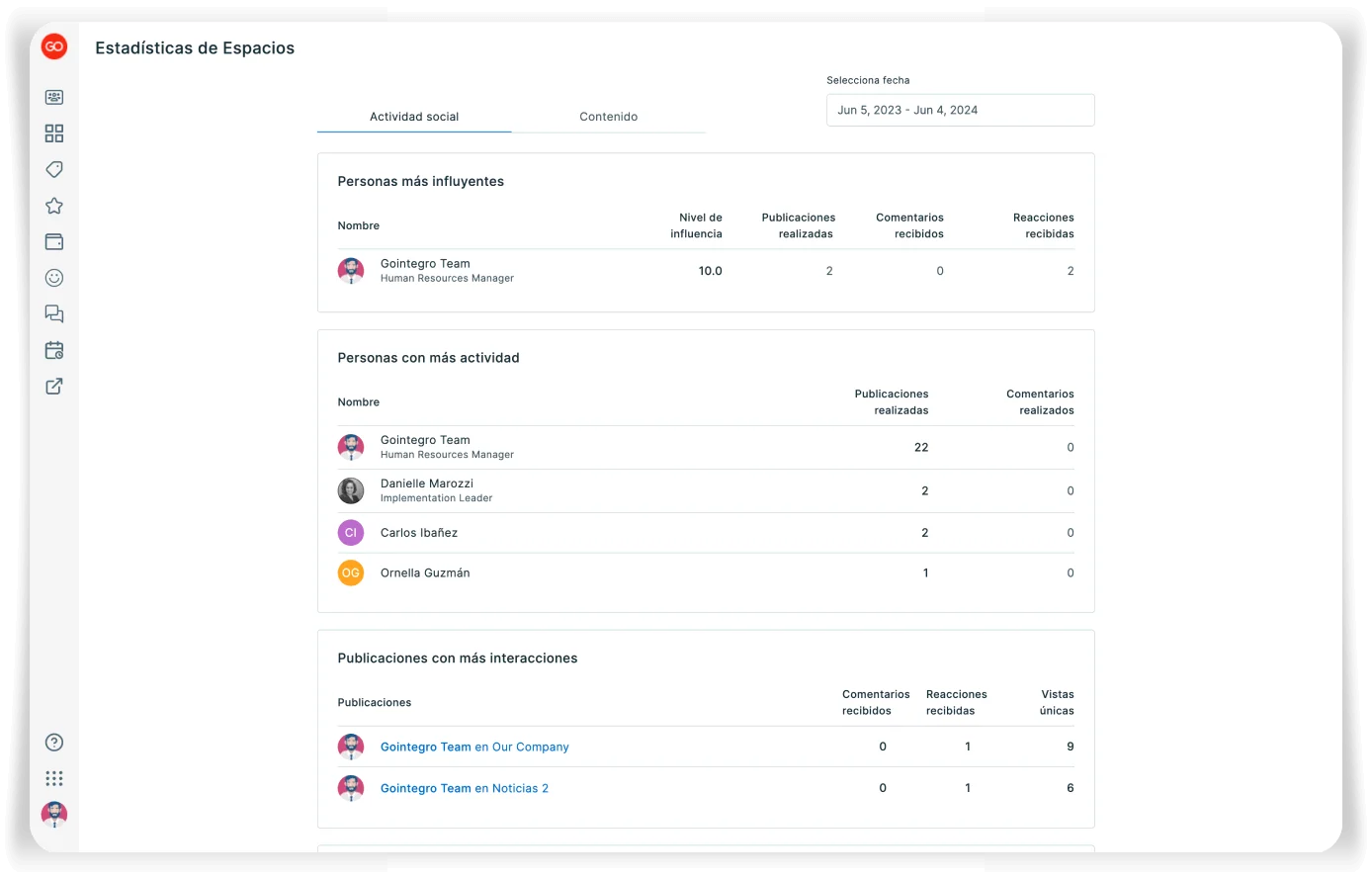Open Gointegro Team en Noticias 2 post
Image resolution: width=1372 pixels, height=880 pixels.
coord(465,789)
